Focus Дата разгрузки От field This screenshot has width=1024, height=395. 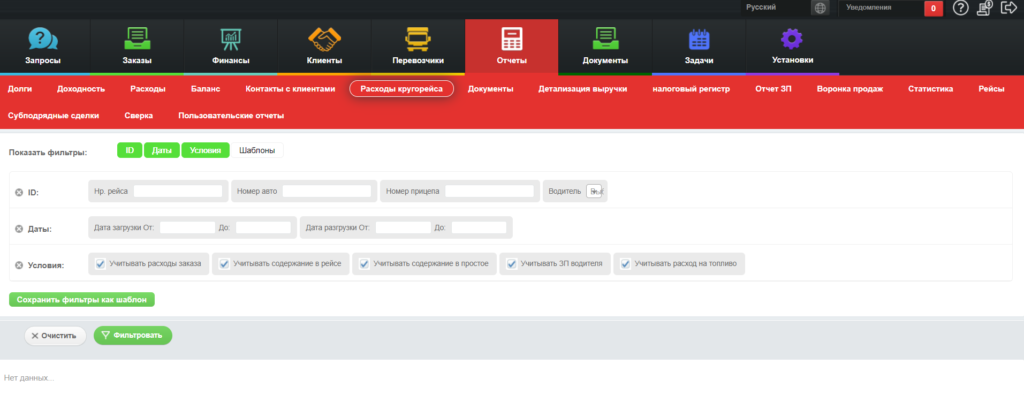pyautogui.click(x=404, y=227)
